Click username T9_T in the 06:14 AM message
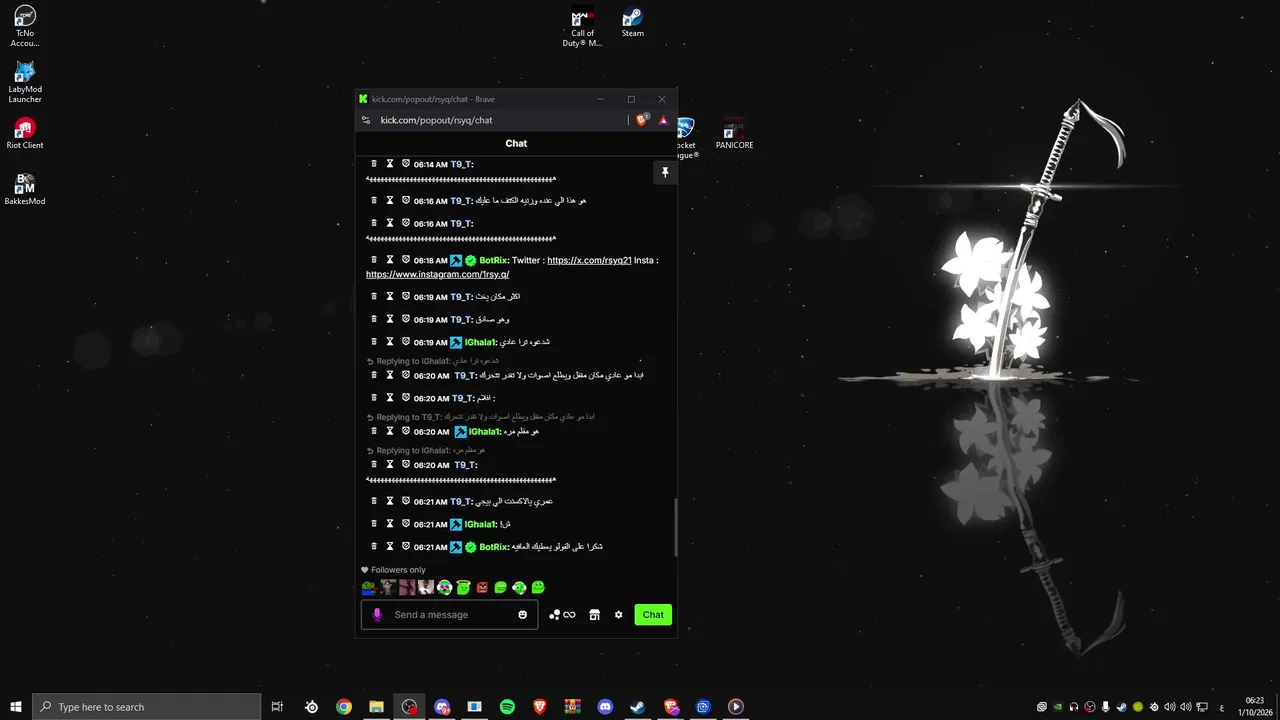 [x=460, y=164]
